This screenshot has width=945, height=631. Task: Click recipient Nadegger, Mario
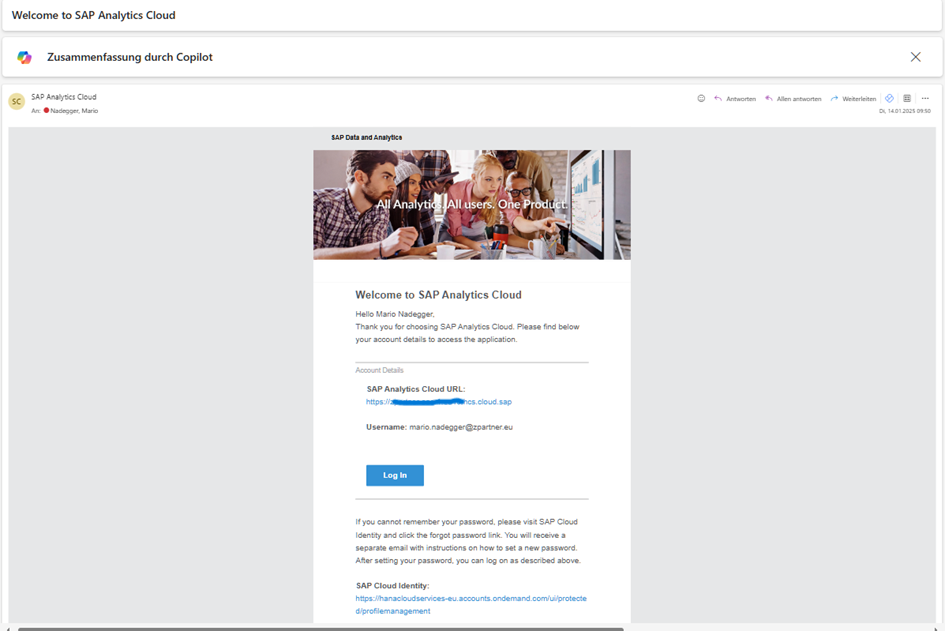coord(74,111)
